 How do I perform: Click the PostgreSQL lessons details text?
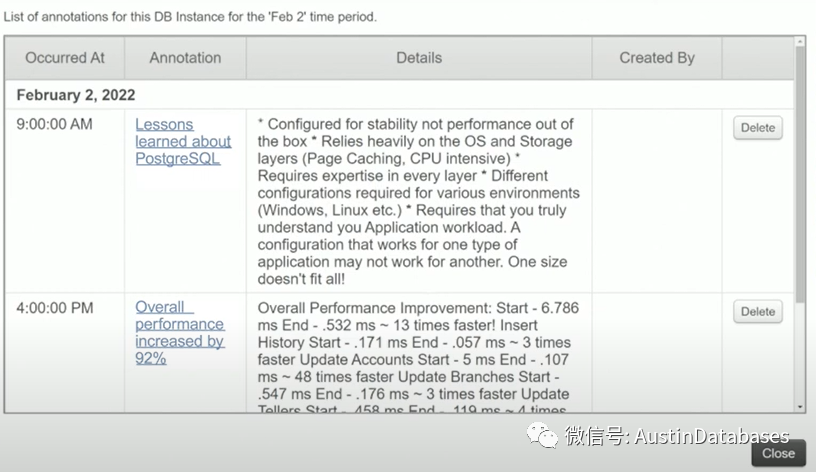418,201
